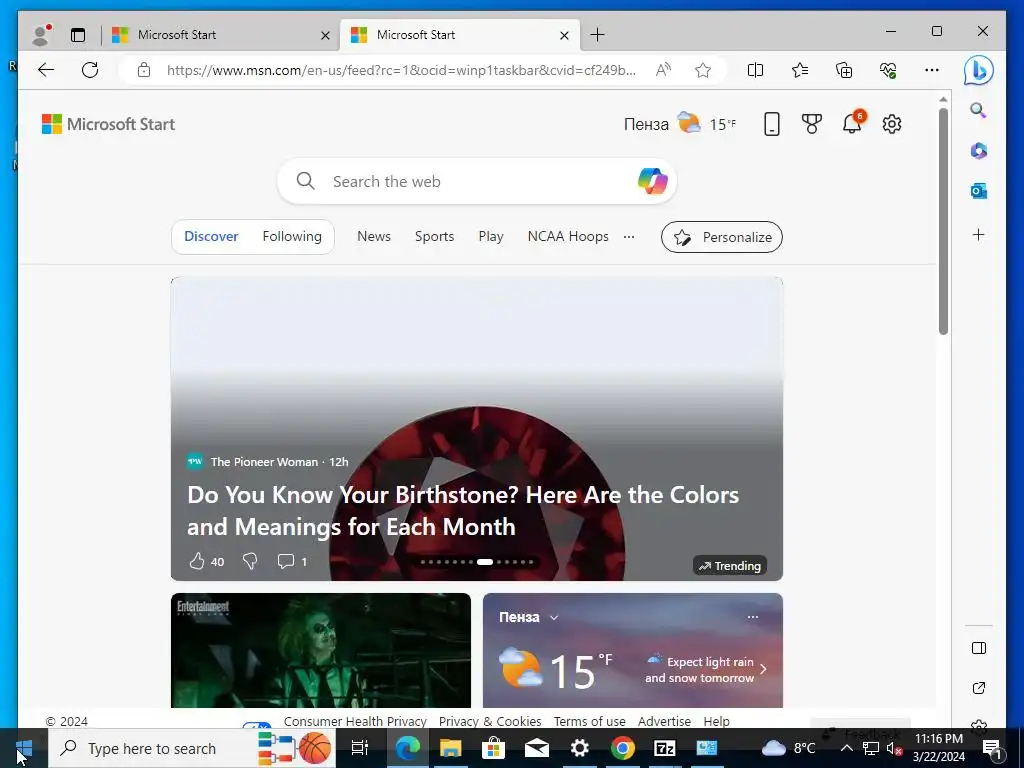Open the Rewards medal icon
The height and width of the screenshot is (768, 1024).
click(811, 124)
